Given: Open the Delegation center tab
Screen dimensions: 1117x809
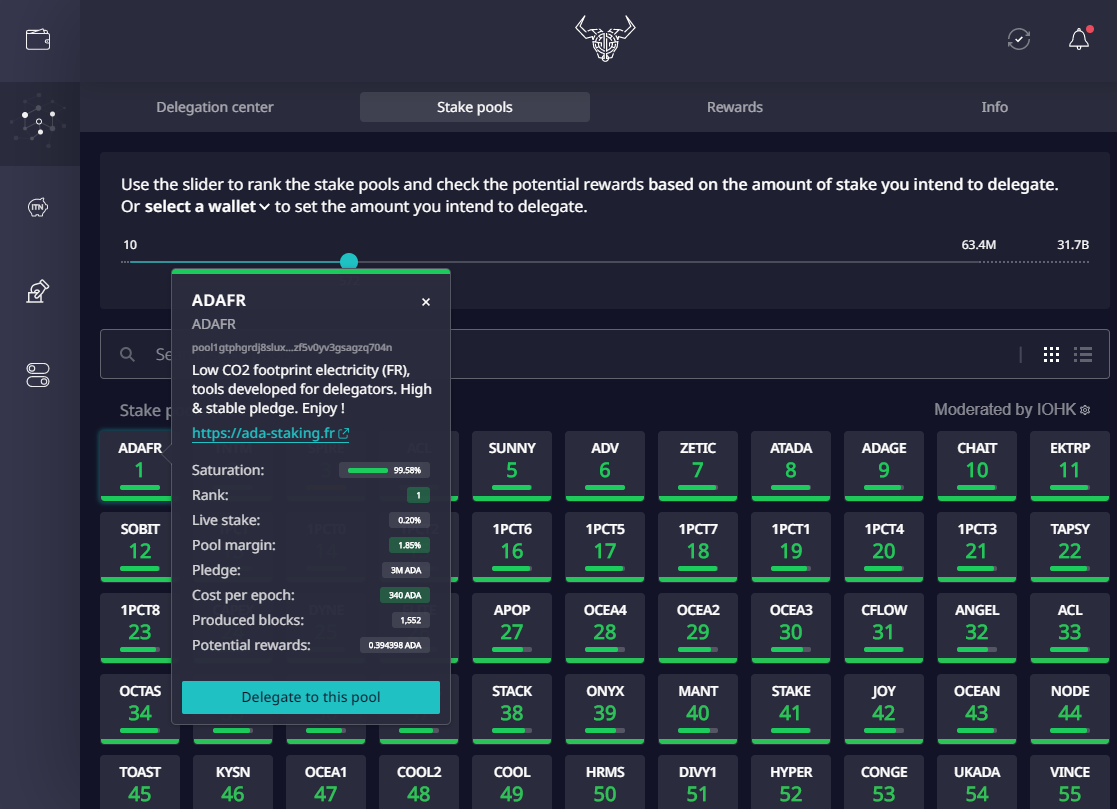Looking at the screenshot, I should click(x=214, y=107).
